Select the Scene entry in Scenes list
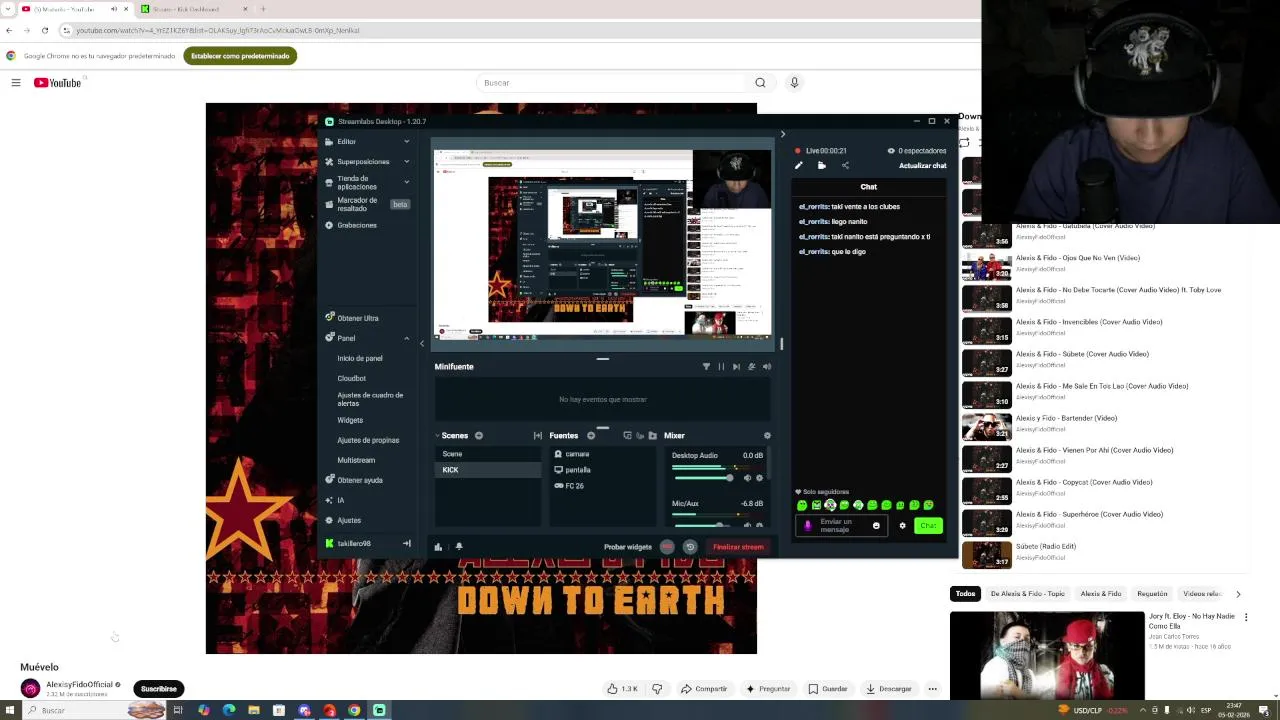 489,454
